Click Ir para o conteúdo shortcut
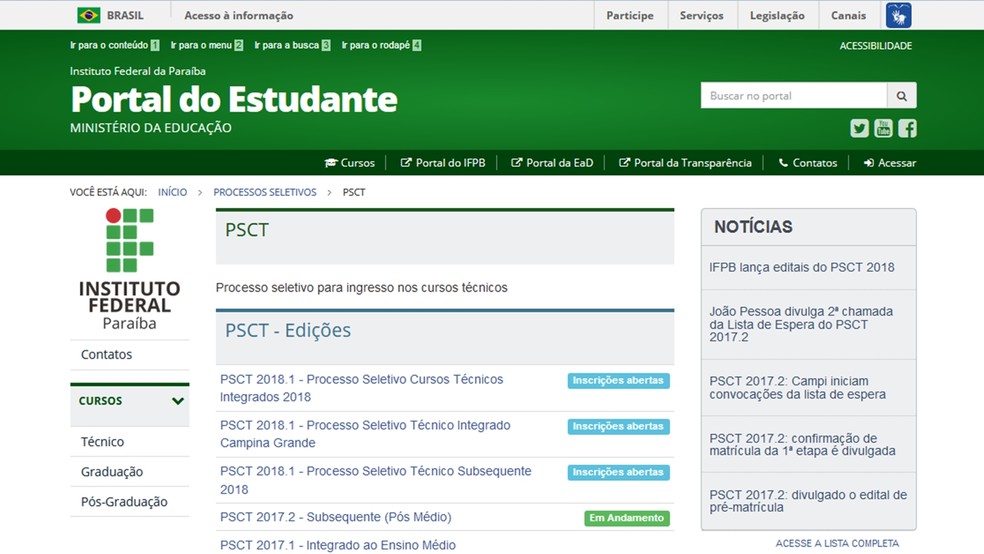984x554 pixels. pyautogui.click(x=114, y=45)
